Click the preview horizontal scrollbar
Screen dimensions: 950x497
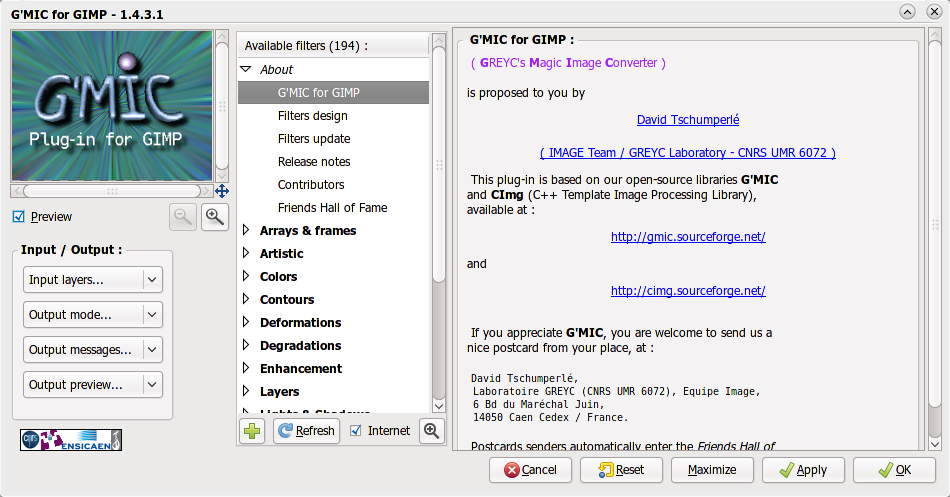point(112,191)
